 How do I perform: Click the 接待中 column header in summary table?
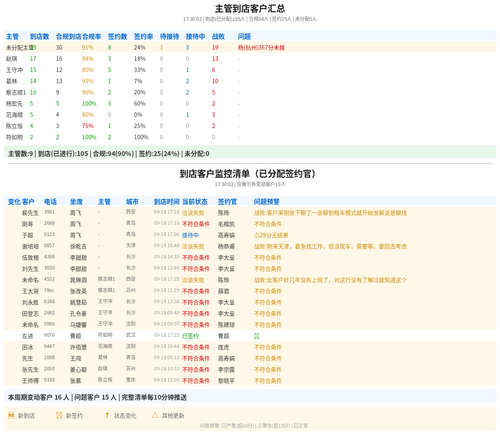point(195,36)
